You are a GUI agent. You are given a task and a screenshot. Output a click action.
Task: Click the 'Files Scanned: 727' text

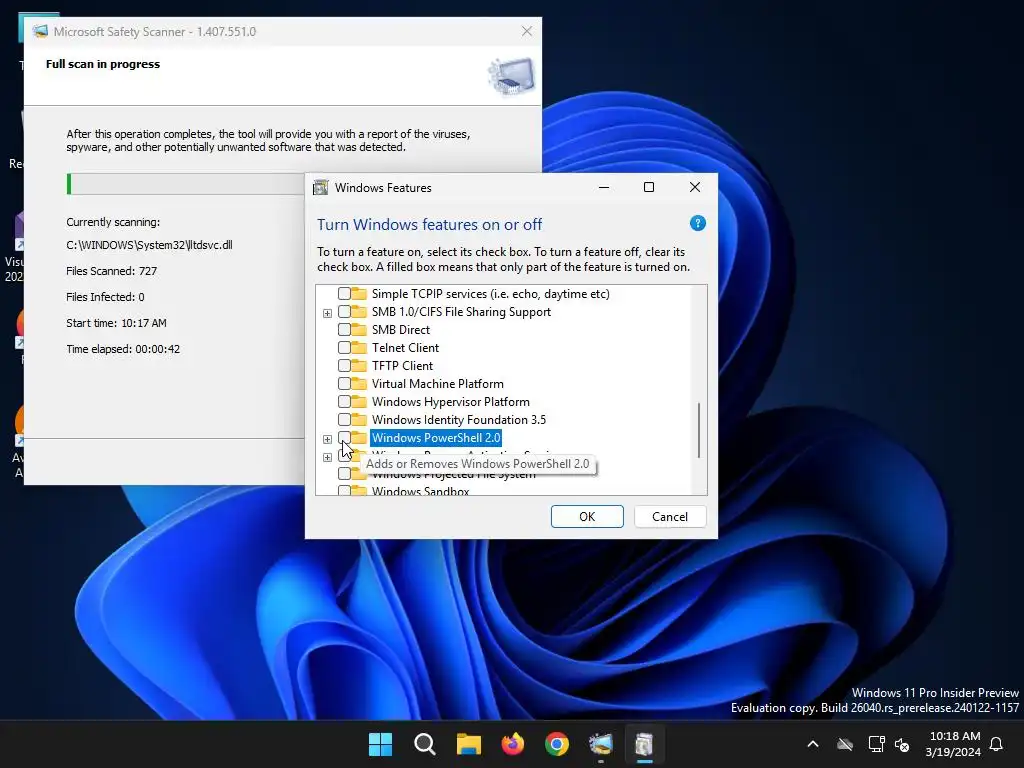[112, 270]
